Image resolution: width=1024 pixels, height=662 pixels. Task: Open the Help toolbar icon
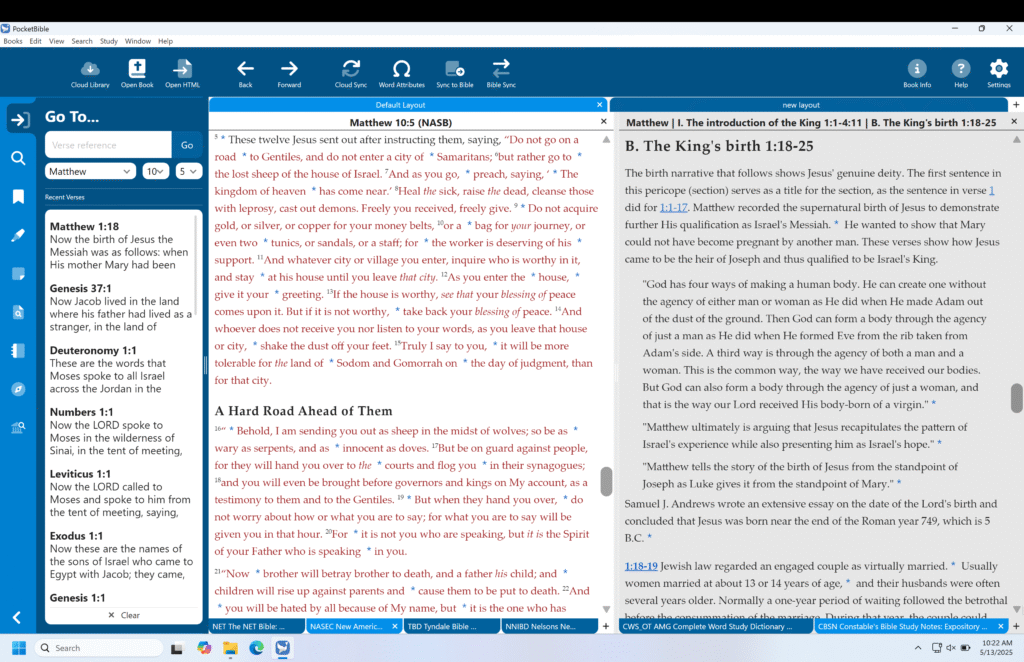(961, 73)
